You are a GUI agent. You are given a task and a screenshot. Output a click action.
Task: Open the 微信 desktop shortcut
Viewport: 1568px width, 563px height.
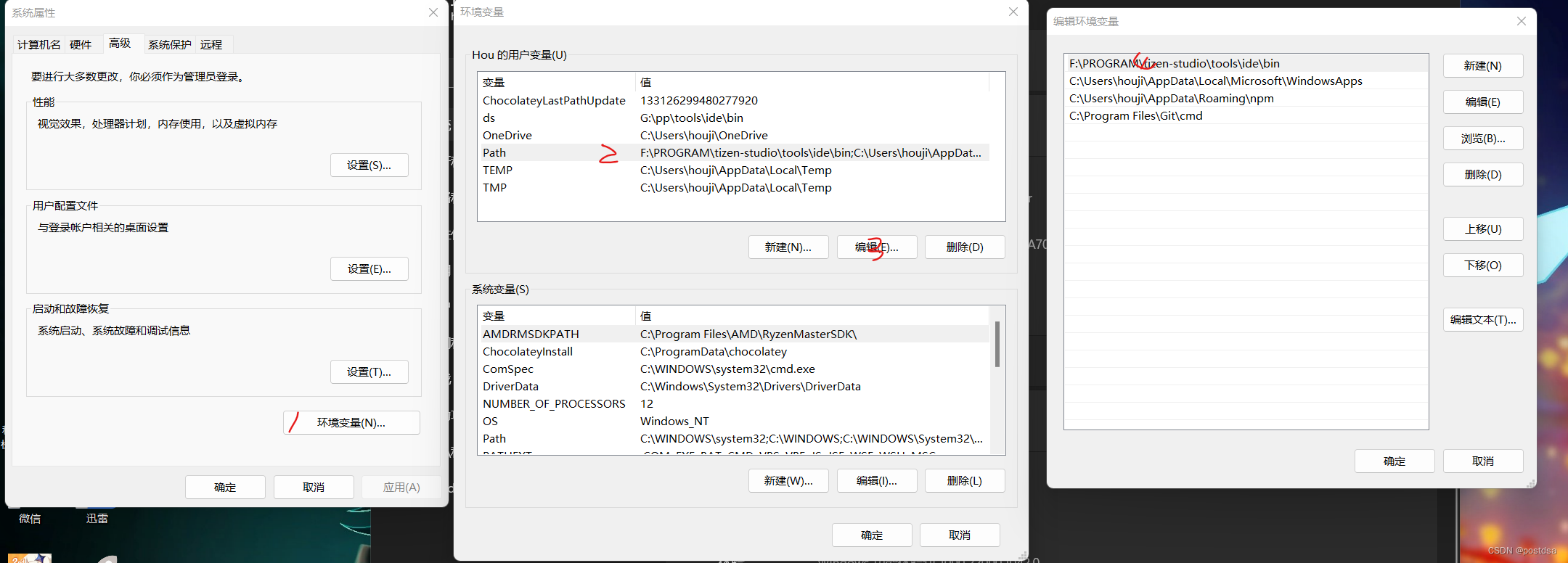30,518
